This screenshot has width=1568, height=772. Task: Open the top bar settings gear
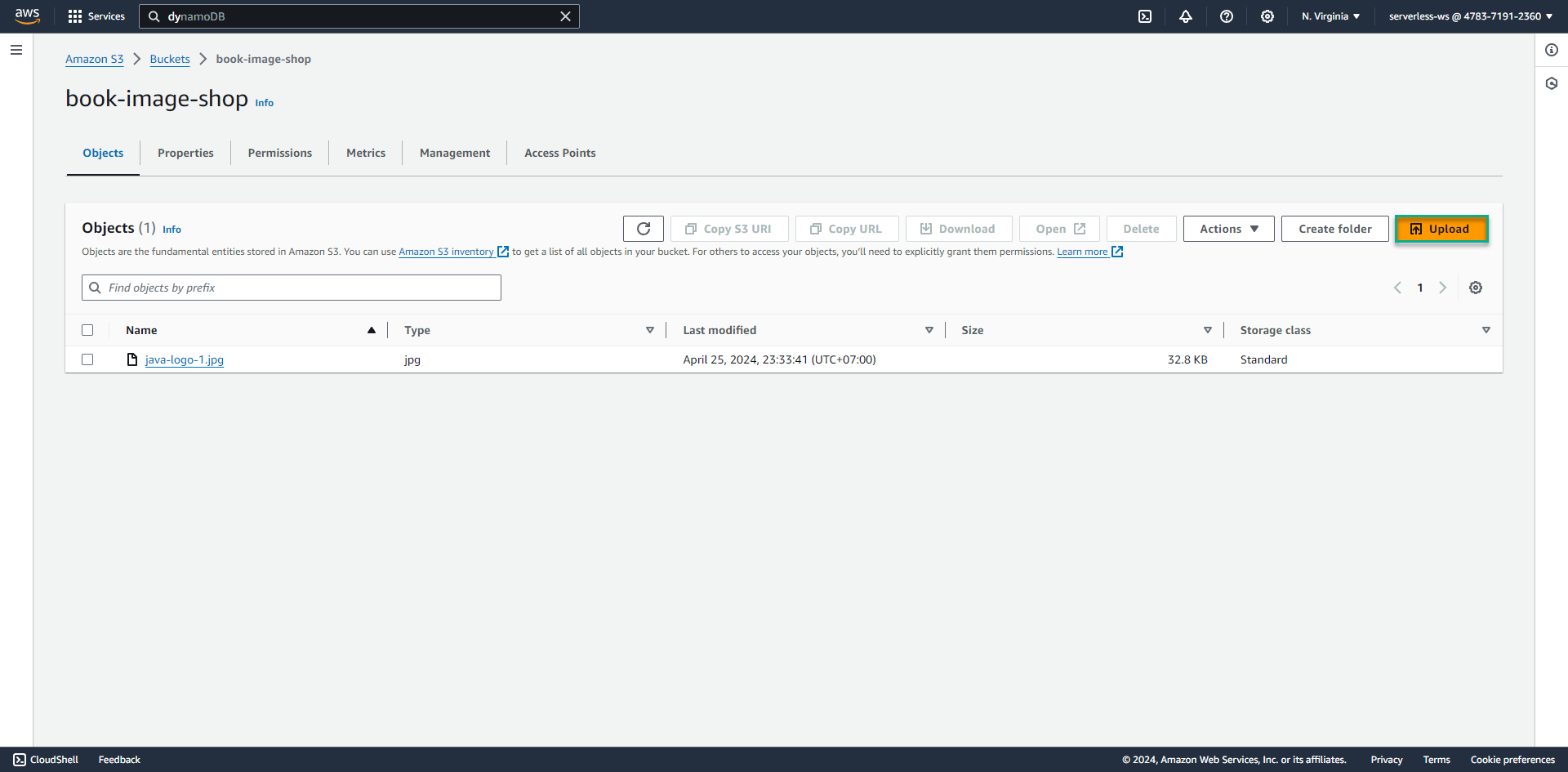tap(1267, 16)
